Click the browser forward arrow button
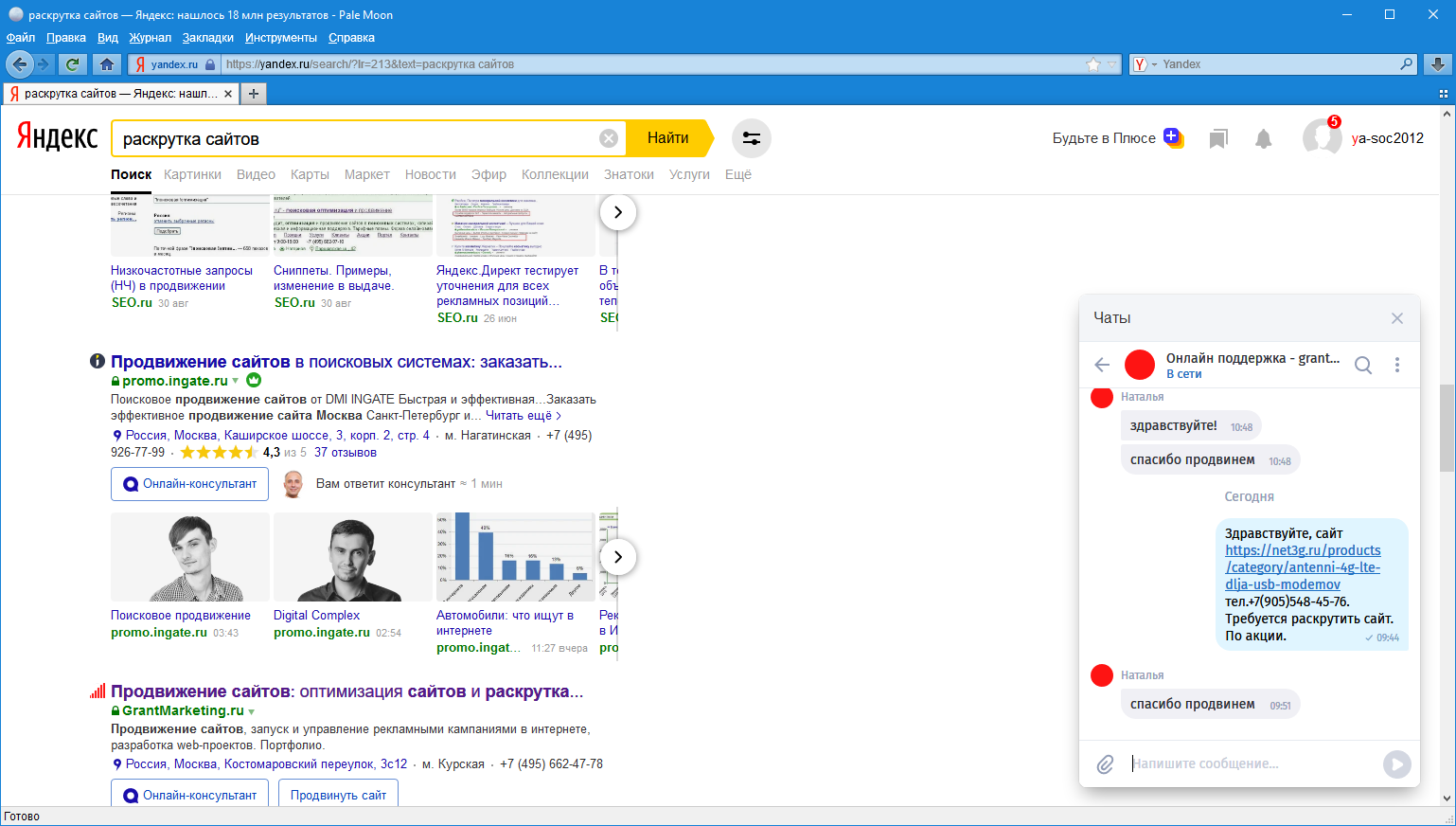The image size is (1456, 826). tap(43, 64)
